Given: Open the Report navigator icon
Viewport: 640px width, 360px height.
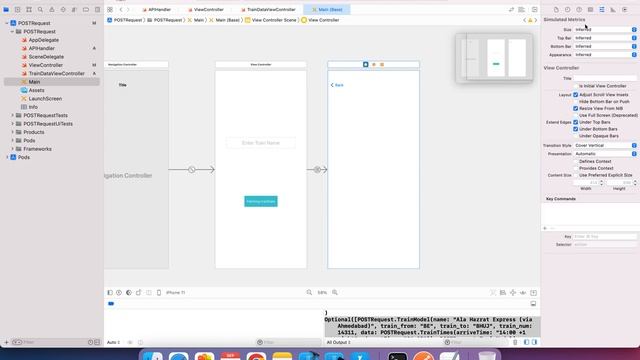Looking at the screenshot, I should click(x=97, y=9).
